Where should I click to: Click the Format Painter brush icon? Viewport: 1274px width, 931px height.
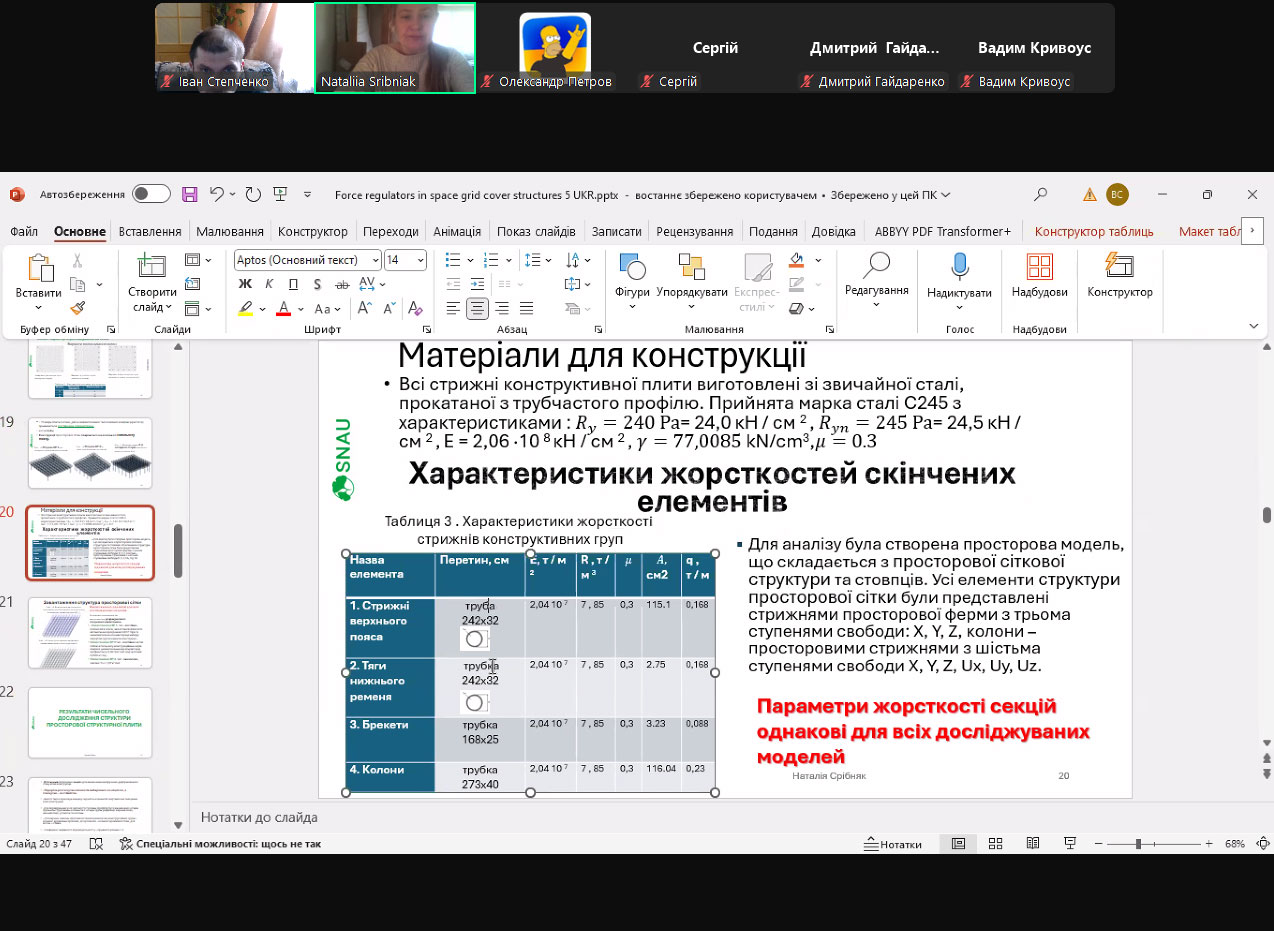(x=78, y=309)
